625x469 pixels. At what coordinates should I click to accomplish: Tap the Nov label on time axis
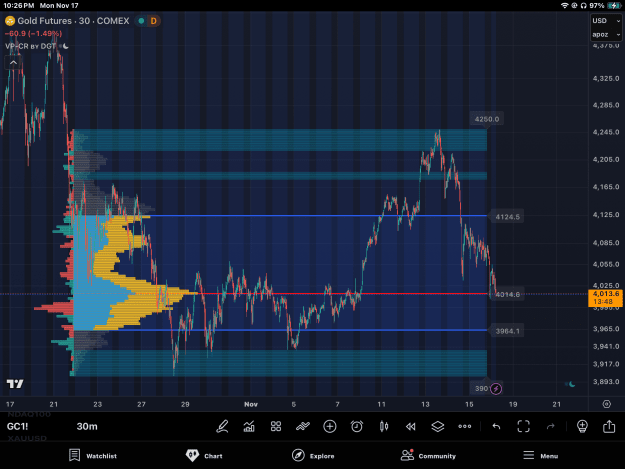point(251,404)
